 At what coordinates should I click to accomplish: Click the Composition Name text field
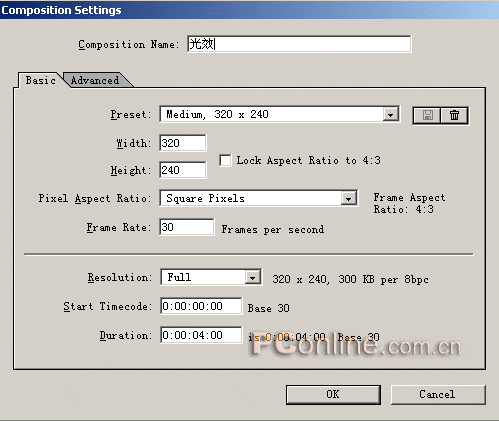(x=299, y=44)
